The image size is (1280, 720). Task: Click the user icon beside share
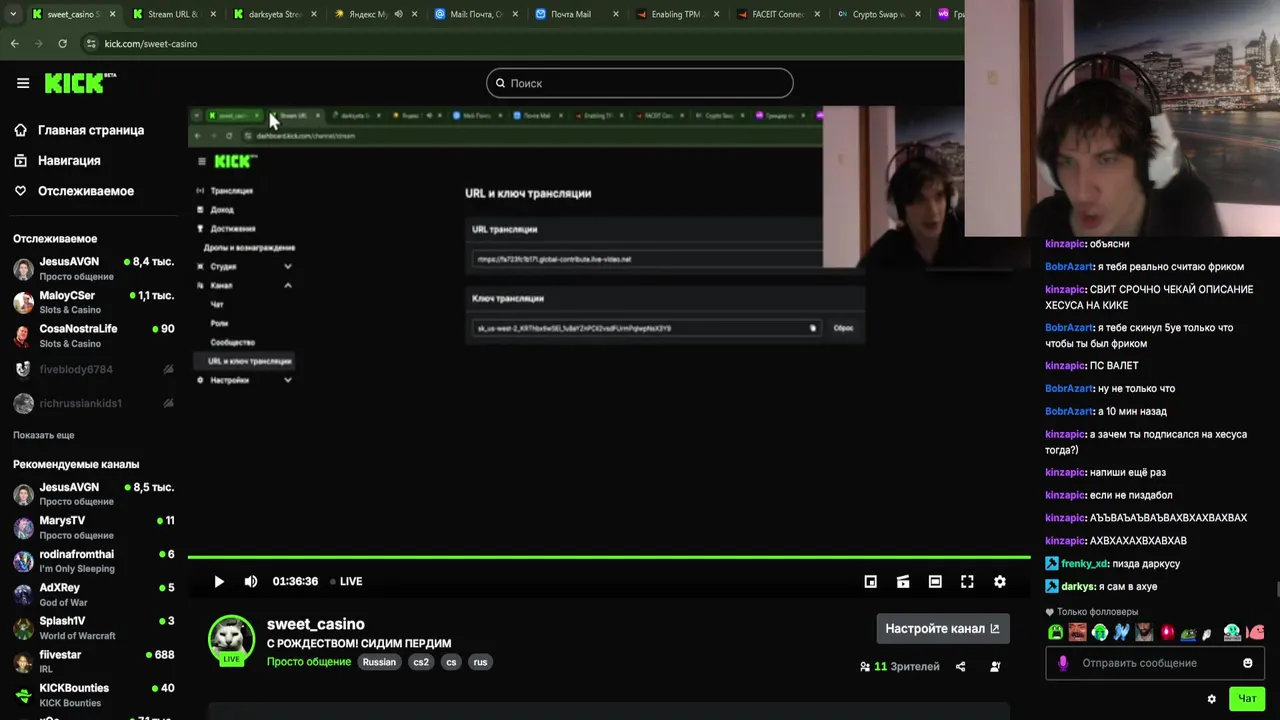point(995,666)
